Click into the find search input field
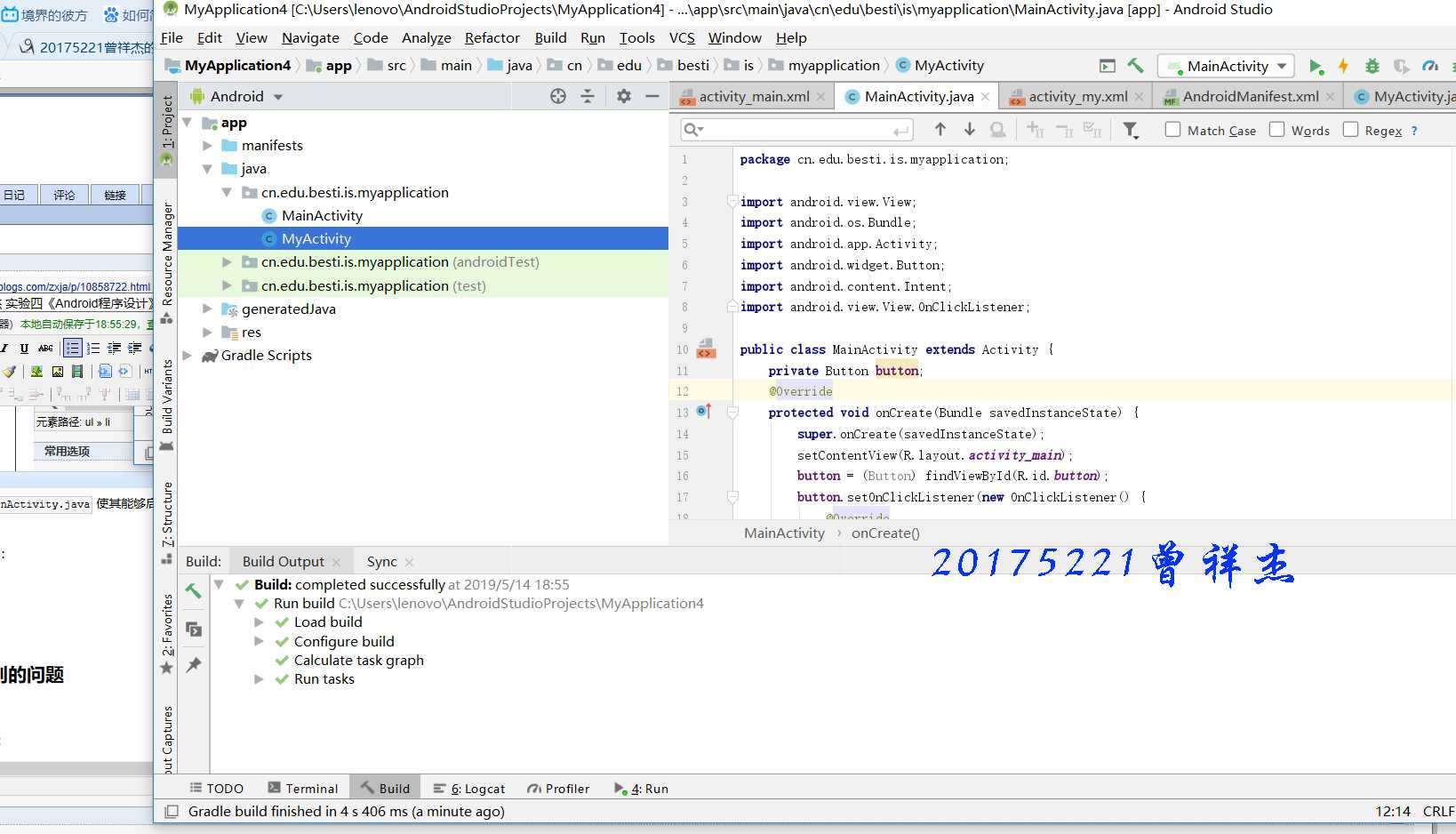The image size is (1456, 834). pos(797,130)
